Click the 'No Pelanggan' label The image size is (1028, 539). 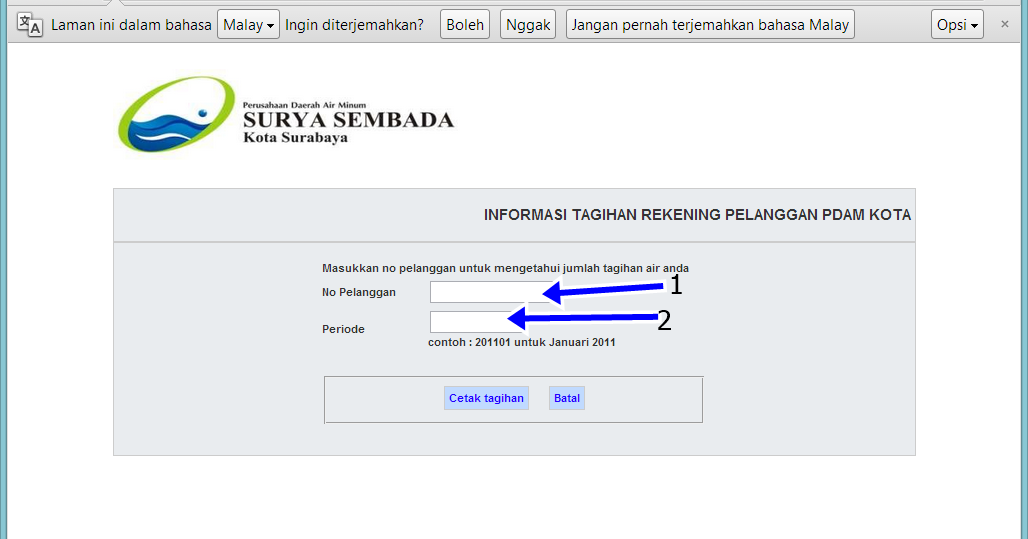click(x=359, y=292)
